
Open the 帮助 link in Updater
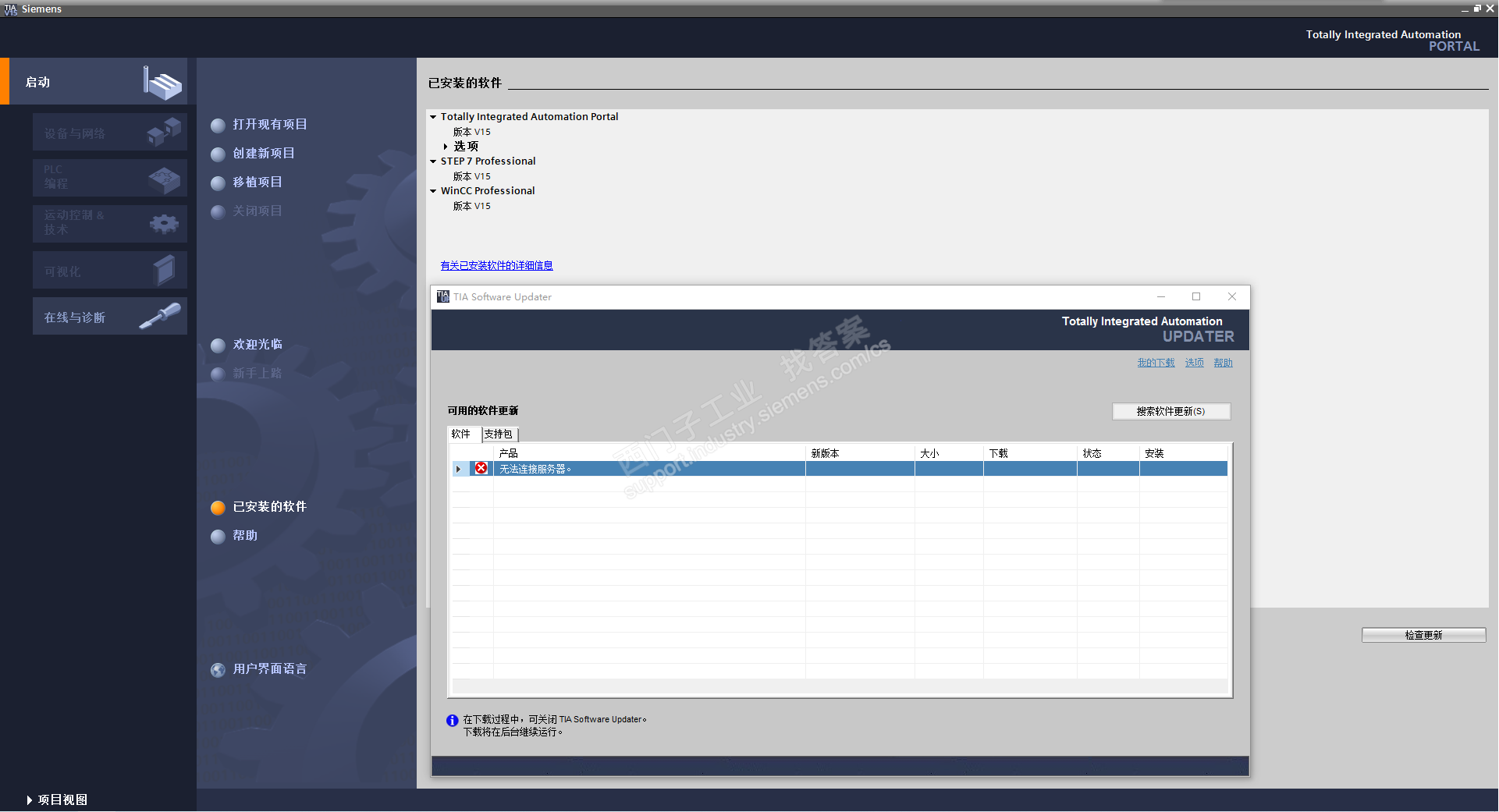[1224, 363]
